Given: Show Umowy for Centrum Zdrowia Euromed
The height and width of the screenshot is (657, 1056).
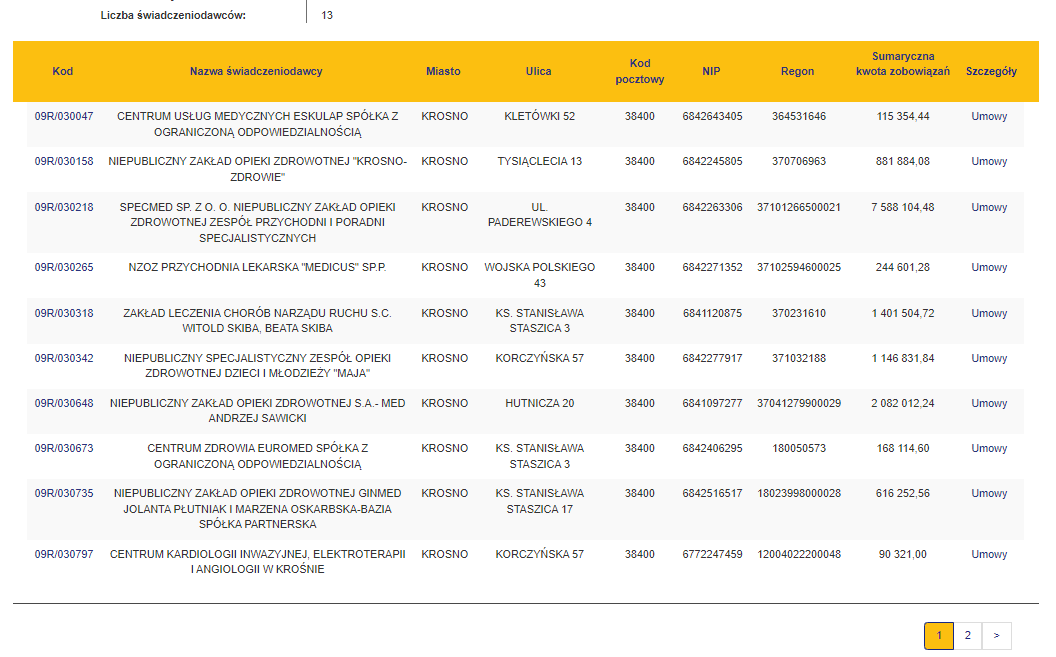Looking at the screenshot, I should click(x=989, y=448).
